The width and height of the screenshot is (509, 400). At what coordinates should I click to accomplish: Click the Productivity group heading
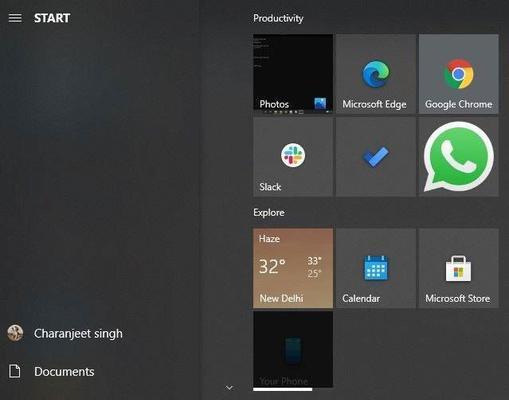pyautogui.click(x=278, y=18)
